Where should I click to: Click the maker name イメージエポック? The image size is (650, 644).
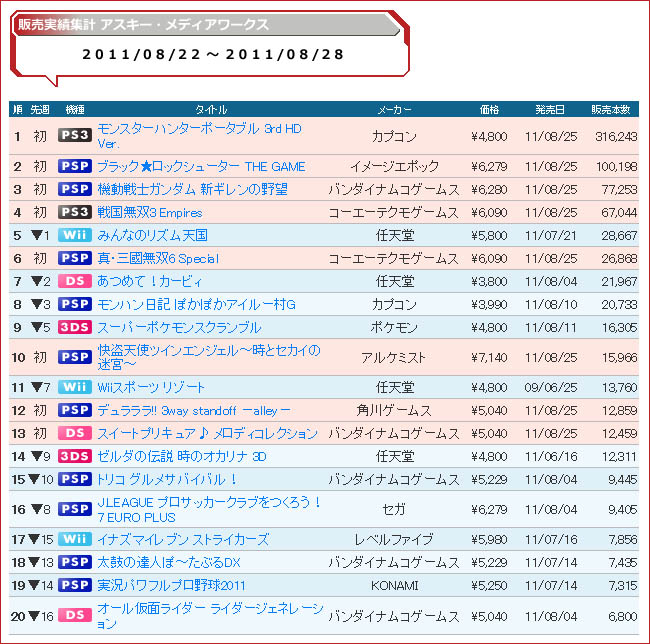pyautogui.click(x=394, y=166)
